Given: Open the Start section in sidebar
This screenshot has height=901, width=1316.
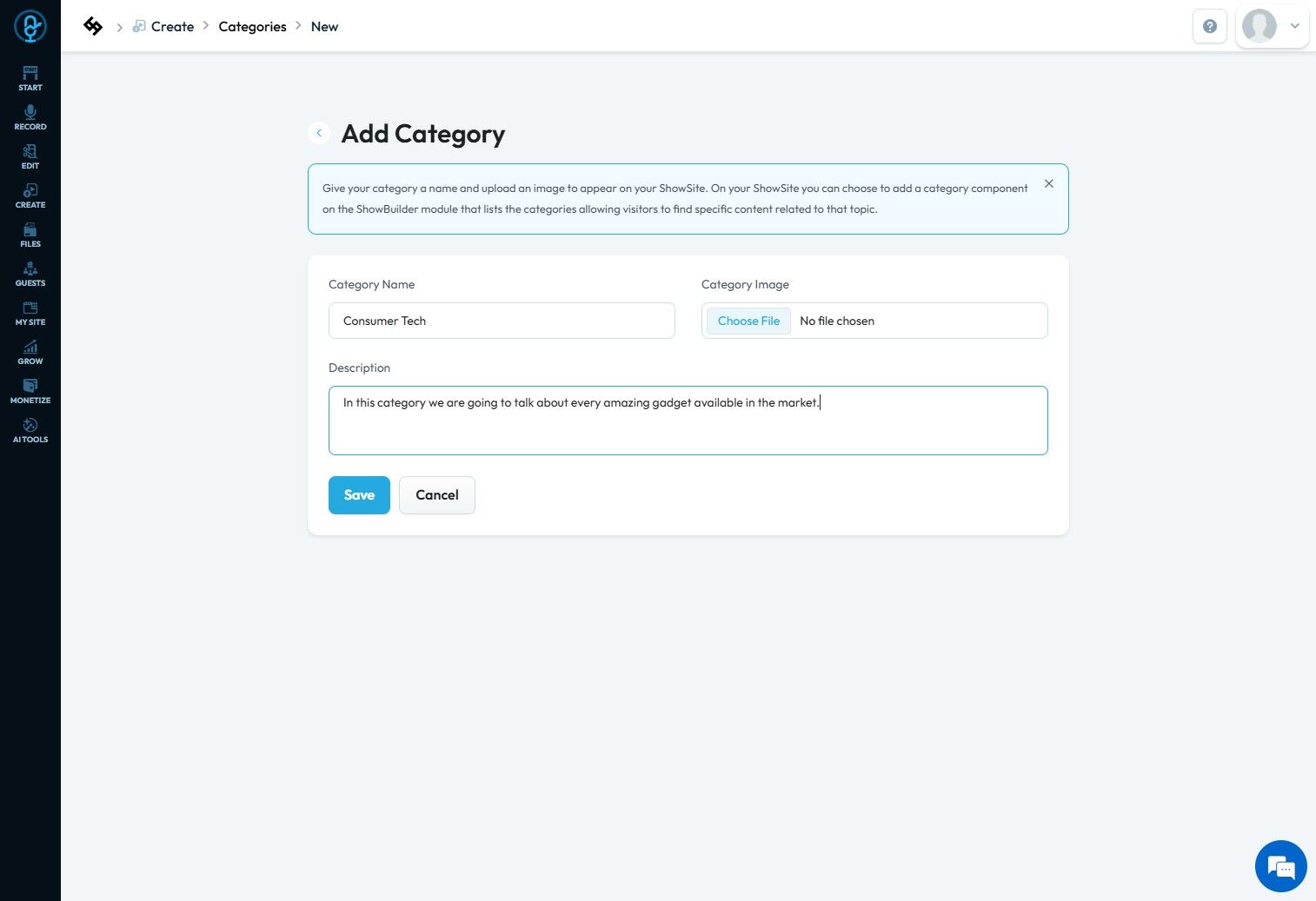Looking at the screenshot, I should pos(30,77).
